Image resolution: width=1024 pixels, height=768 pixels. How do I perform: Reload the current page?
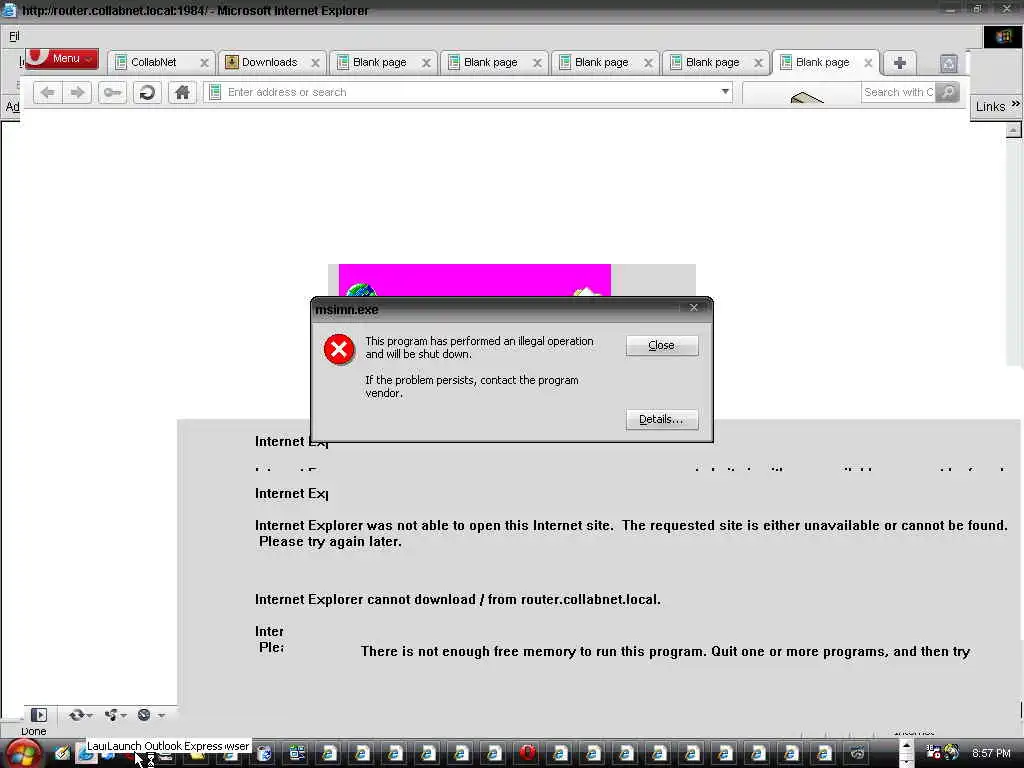point(148,92)
